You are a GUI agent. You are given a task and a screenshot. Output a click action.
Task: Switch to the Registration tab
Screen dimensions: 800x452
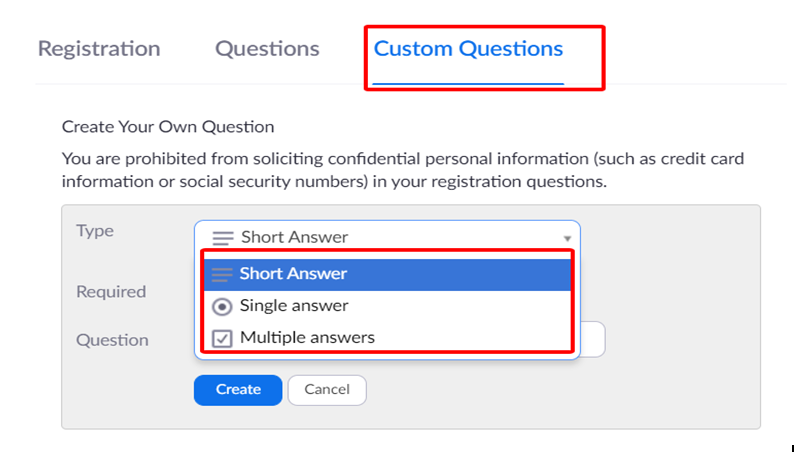tap(99, 48)
